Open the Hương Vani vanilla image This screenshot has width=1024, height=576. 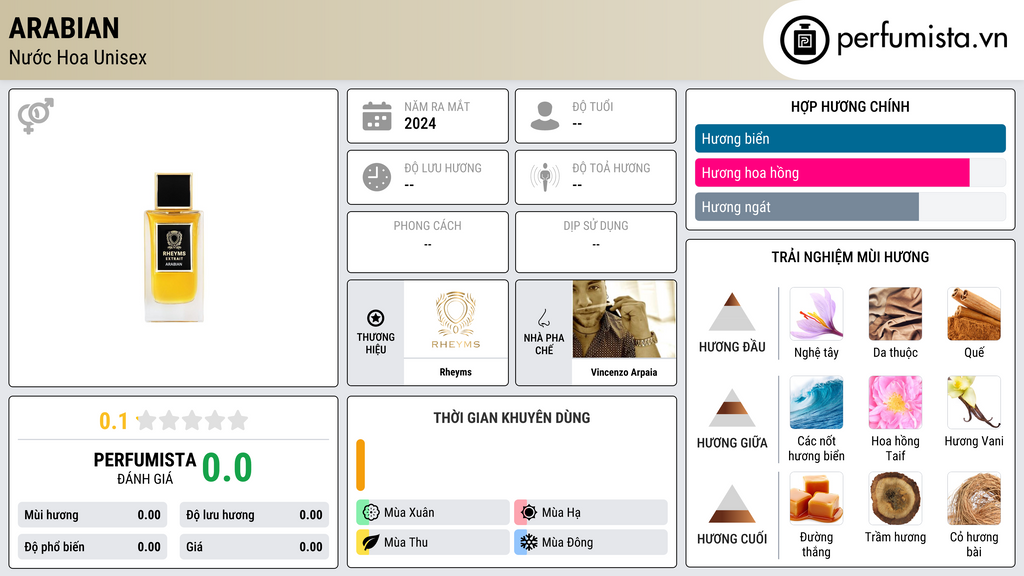tap(974, 402)
